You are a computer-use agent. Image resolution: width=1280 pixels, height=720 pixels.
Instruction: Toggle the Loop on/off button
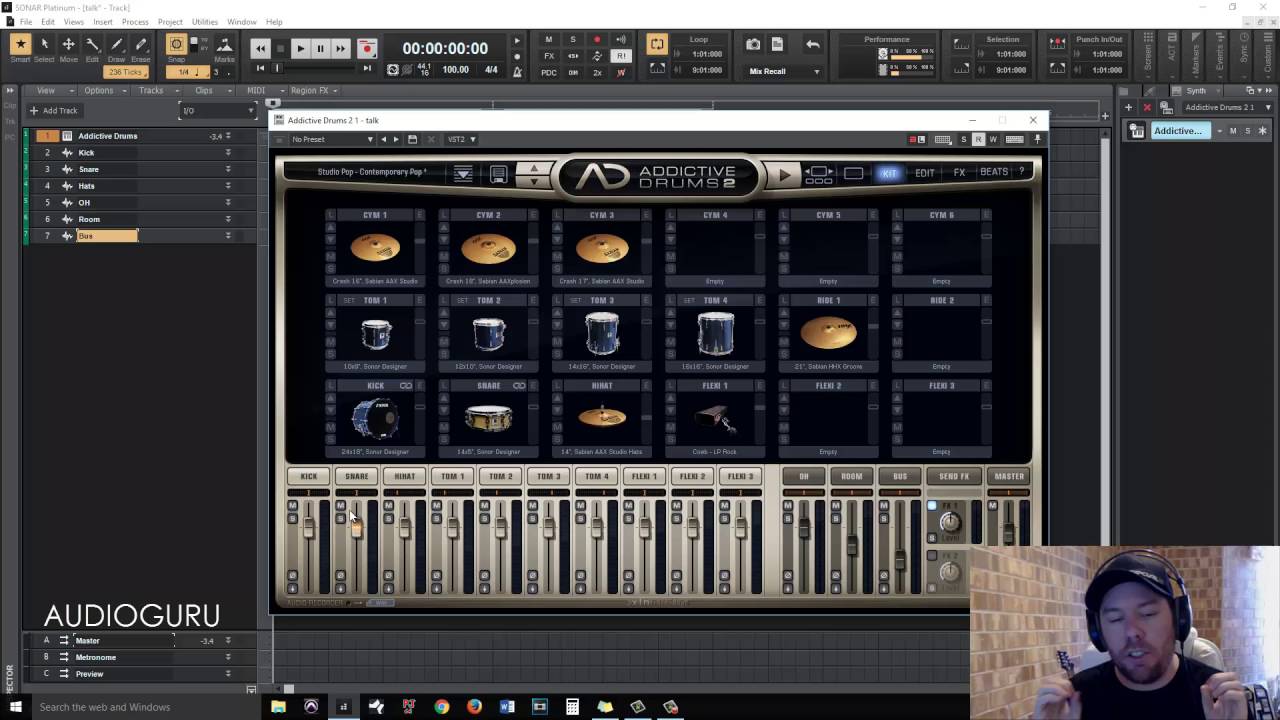pos(657,44)
